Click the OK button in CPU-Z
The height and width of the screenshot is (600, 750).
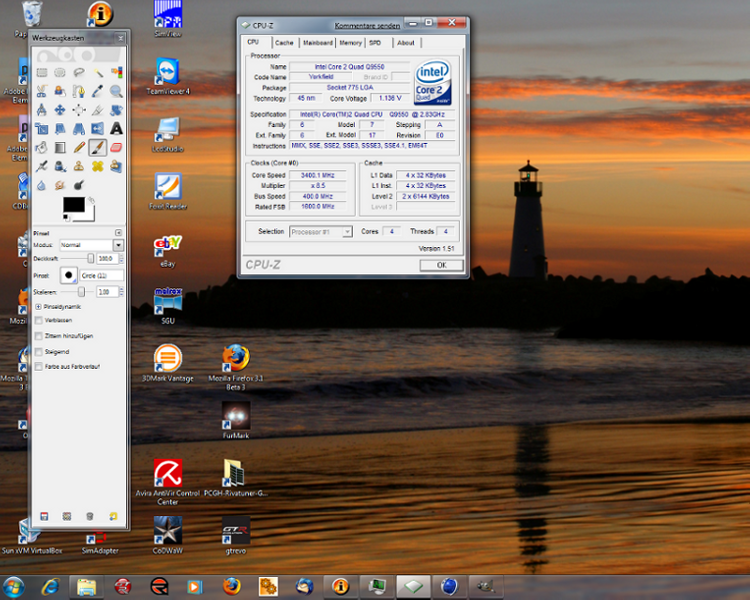[441, 265]
